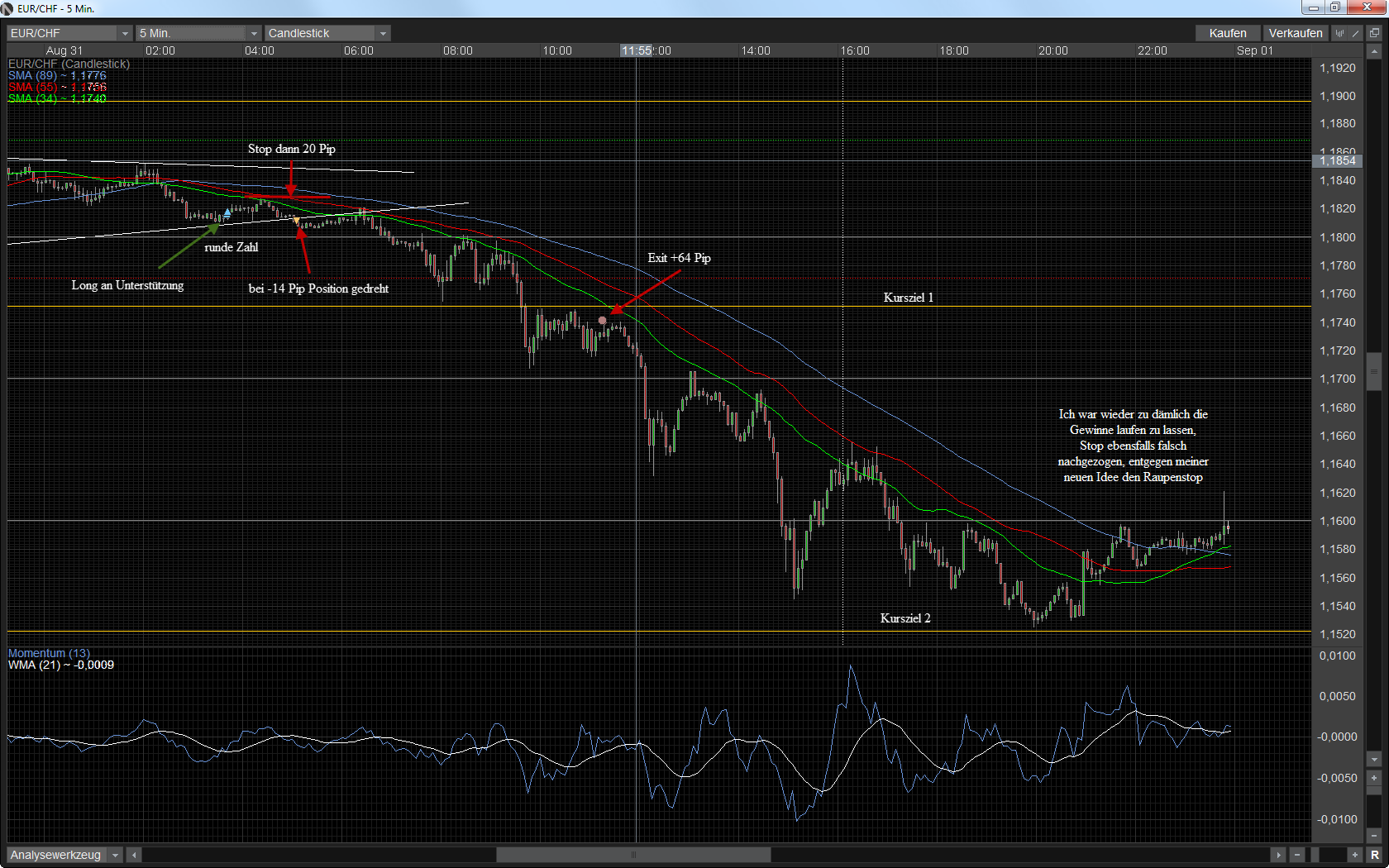The image size is (1389, 868).
Task: Click vertical zoom plus button
Action: [x=1374, y=778]
